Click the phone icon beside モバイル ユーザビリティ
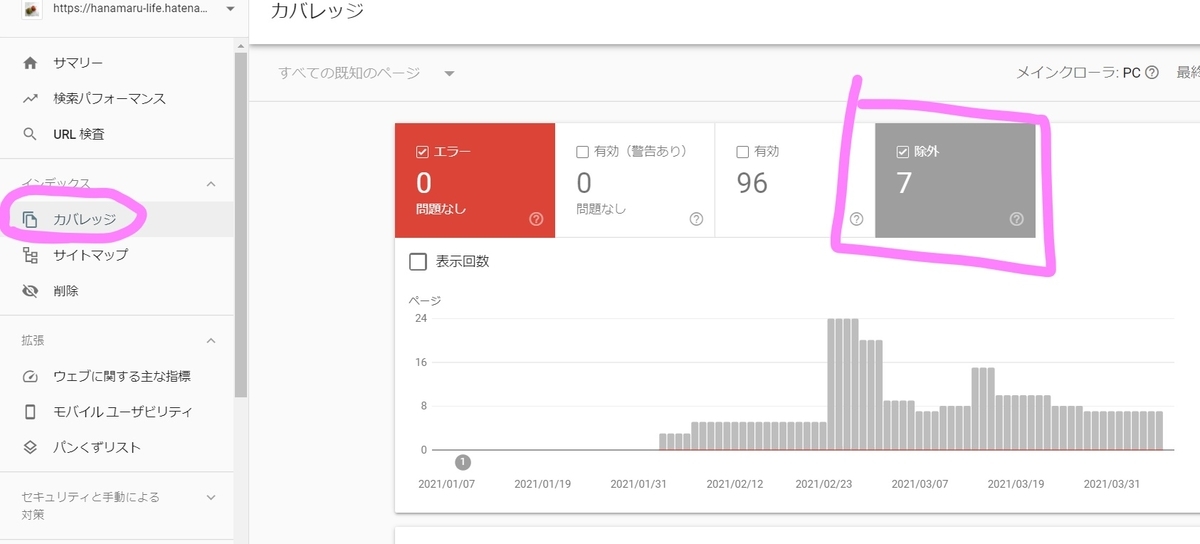 click(x=30, y=412)
